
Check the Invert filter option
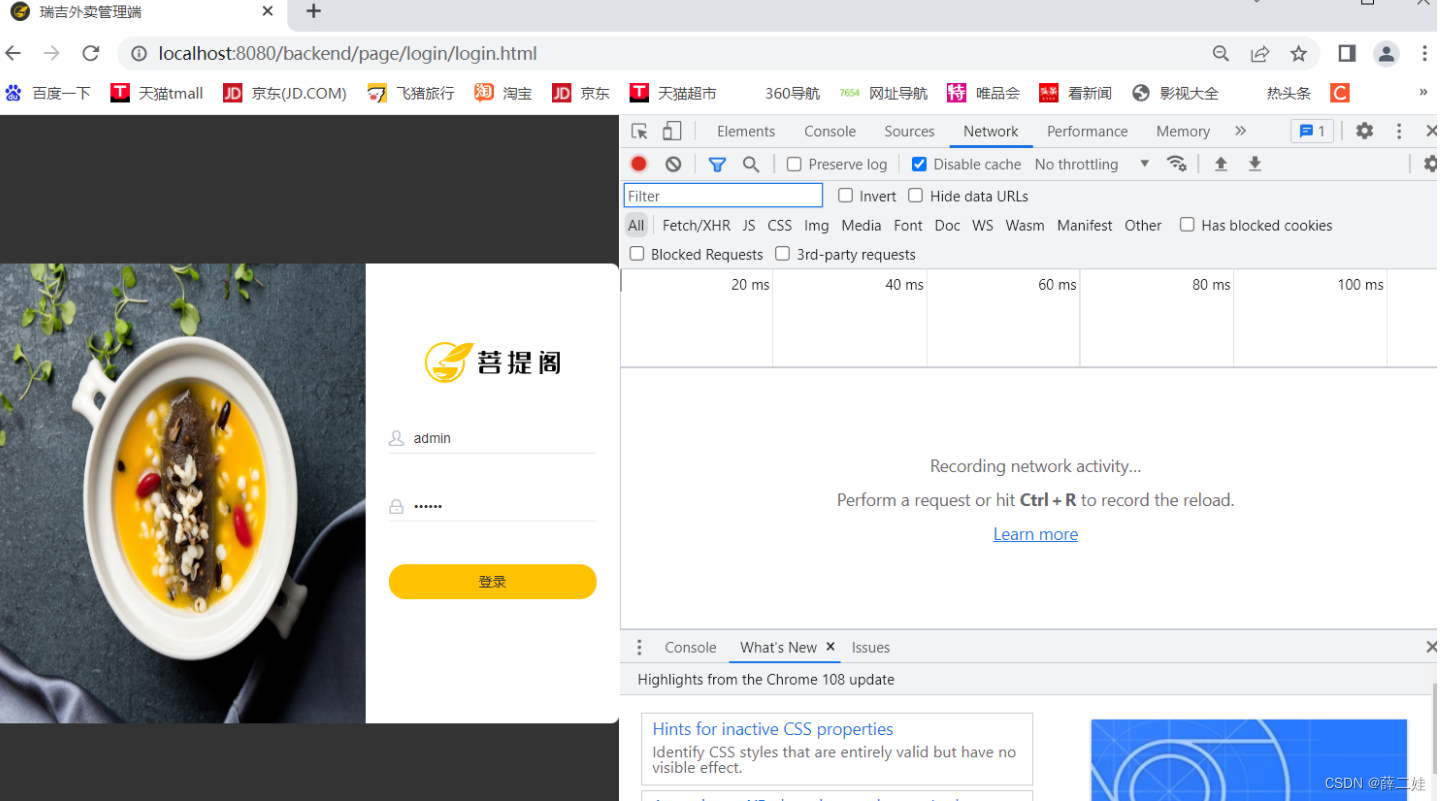coord(846,195)
